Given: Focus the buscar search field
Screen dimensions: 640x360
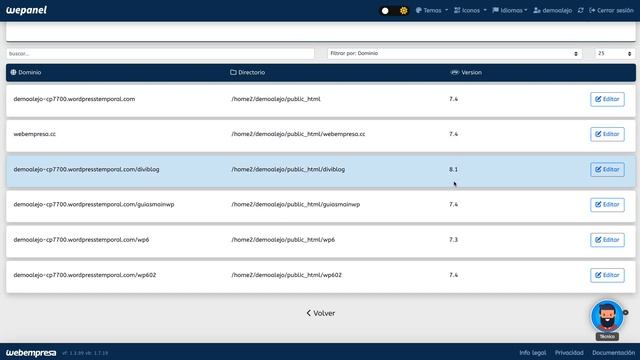Looking at the screenshot, I should click(x=160, y=53).
